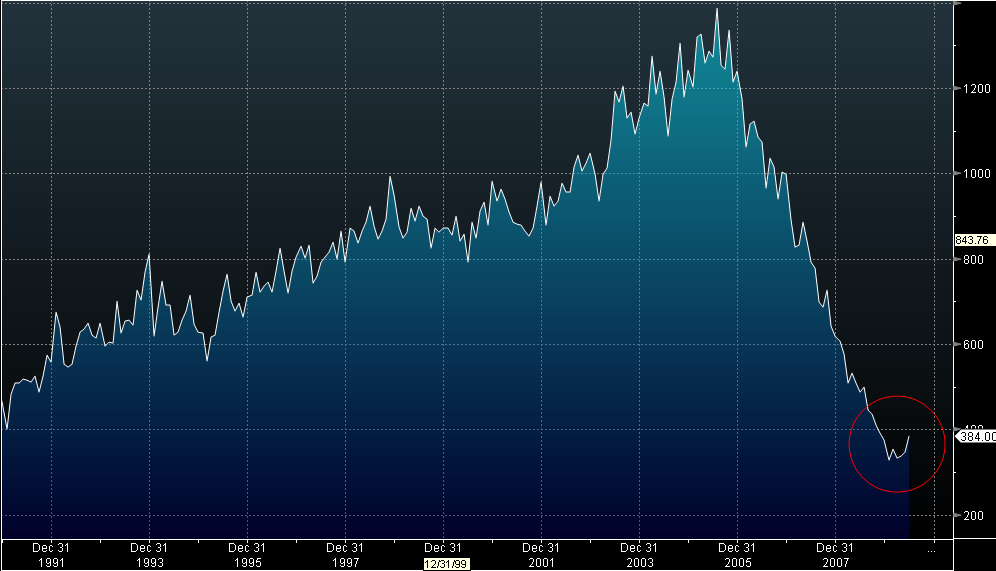Viewport: 996px width, 571px height.
Task: Click the Dec 31 2003 date label
Action: (x=638, y=555)
